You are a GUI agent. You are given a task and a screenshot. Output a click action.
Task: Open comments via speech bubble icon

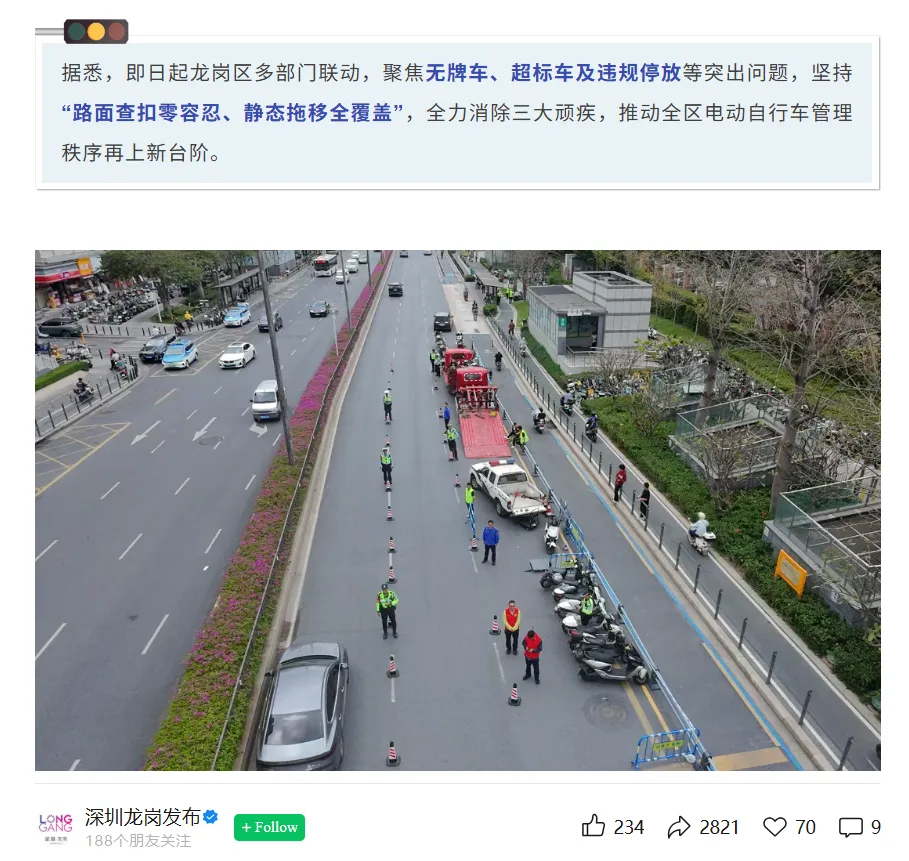point(851,827)
